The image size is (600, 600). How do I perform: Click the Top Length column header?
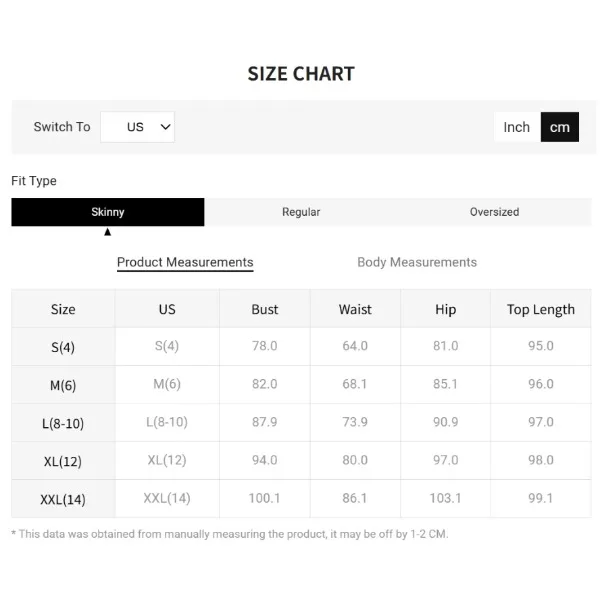(541, 309)
